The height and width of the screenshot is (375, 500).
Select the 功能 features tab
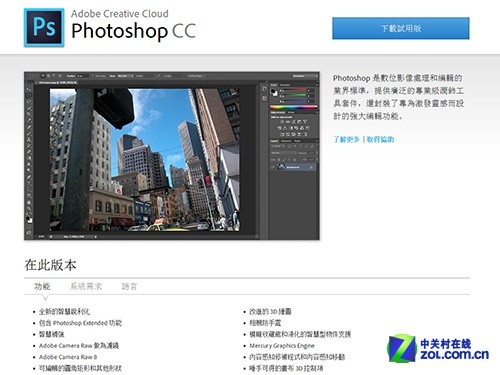tap(42, 286)
